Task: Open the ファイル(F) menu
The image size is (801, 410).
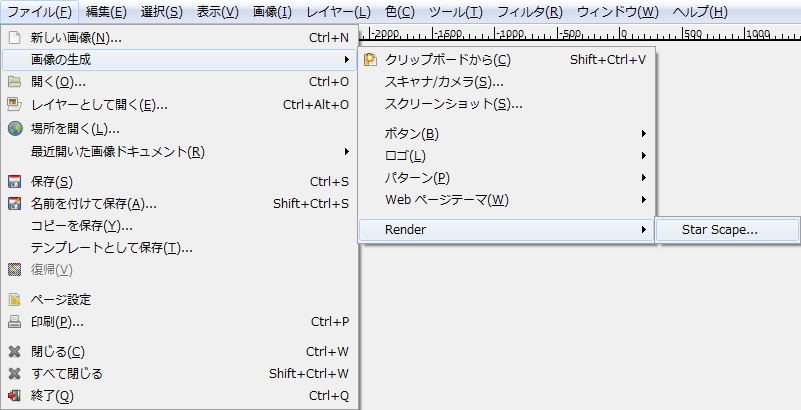Action: (39, 11)
